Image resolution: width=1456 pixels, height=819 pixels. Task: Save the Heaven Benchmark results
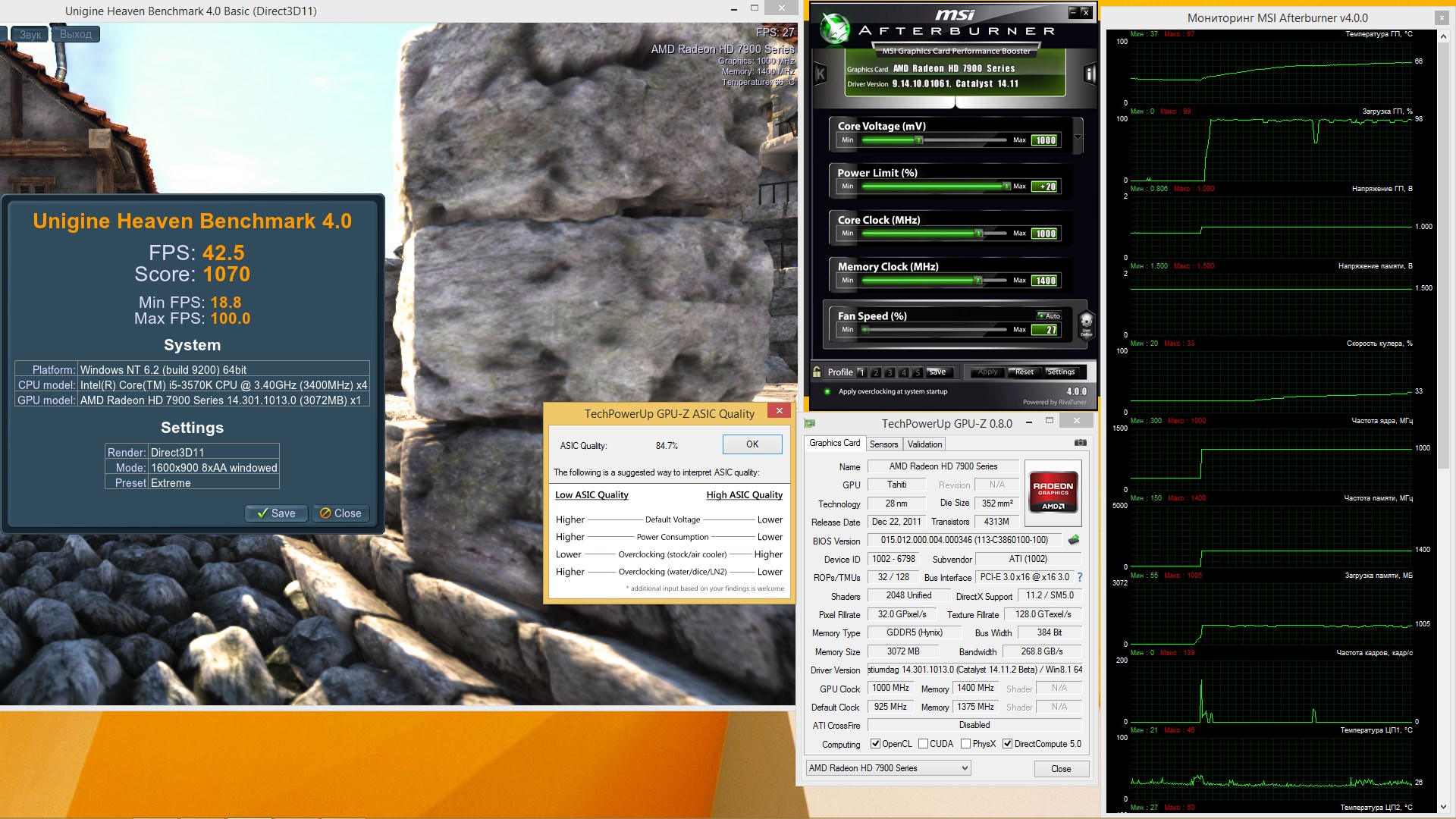pyautogui.click(x=276, y=513)
